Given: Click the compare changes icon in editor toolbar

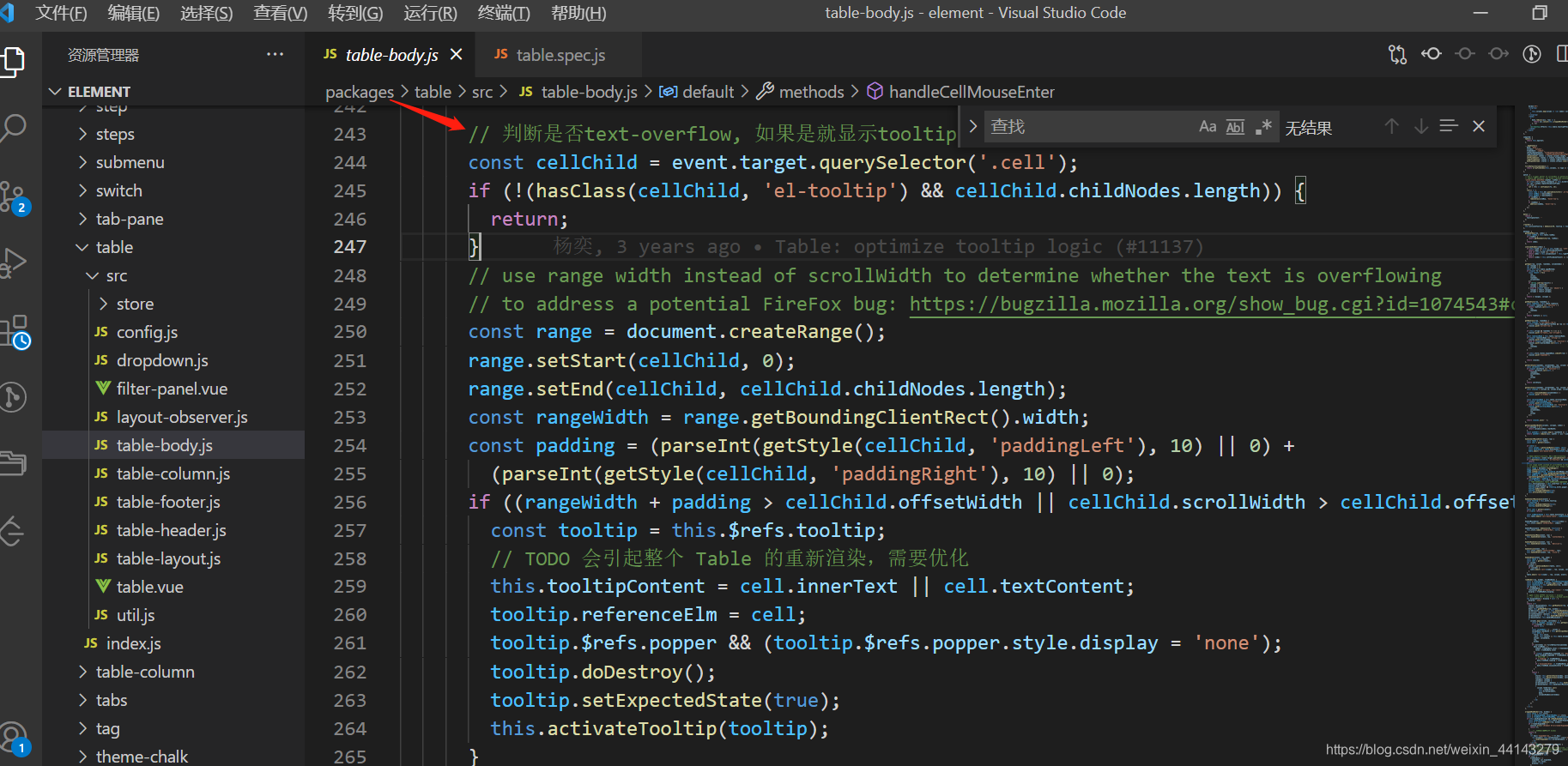Looking at the screenshot, I should (x=1397, y=54).
